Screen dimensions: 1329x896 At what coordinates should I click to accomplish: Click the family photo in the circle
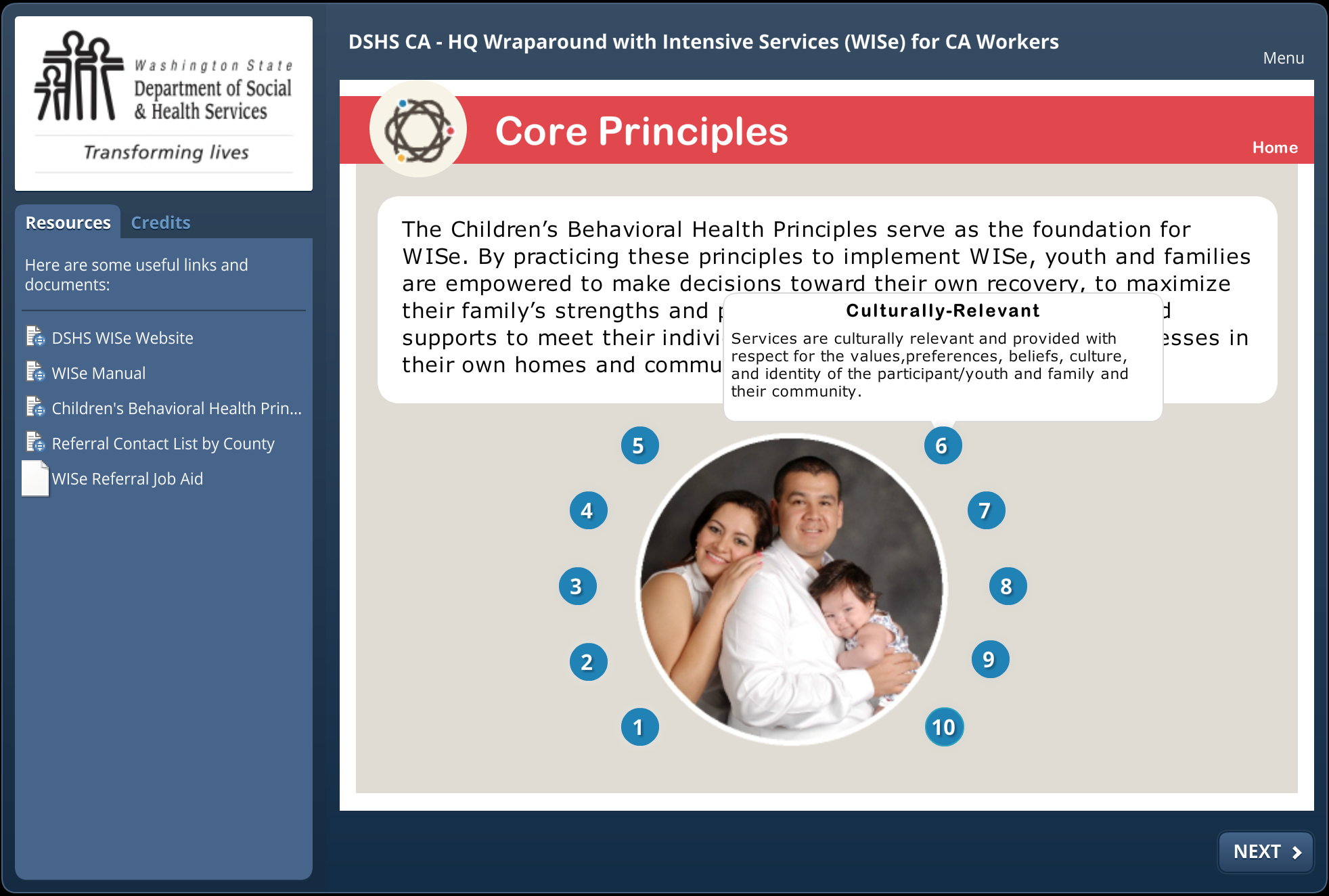pyautogui.click(x=791, y=589)
